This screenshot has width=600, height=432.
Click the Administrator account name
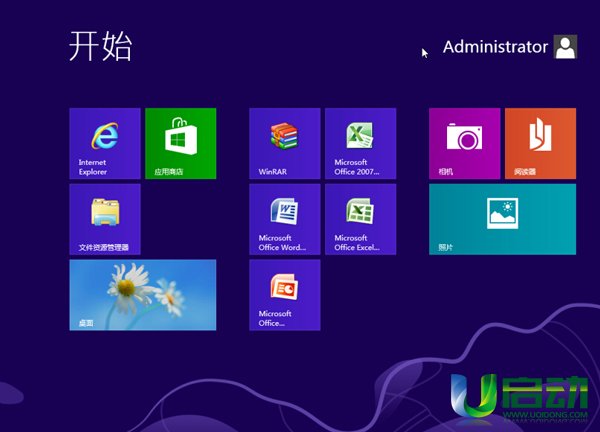click(x=495, y=47)
